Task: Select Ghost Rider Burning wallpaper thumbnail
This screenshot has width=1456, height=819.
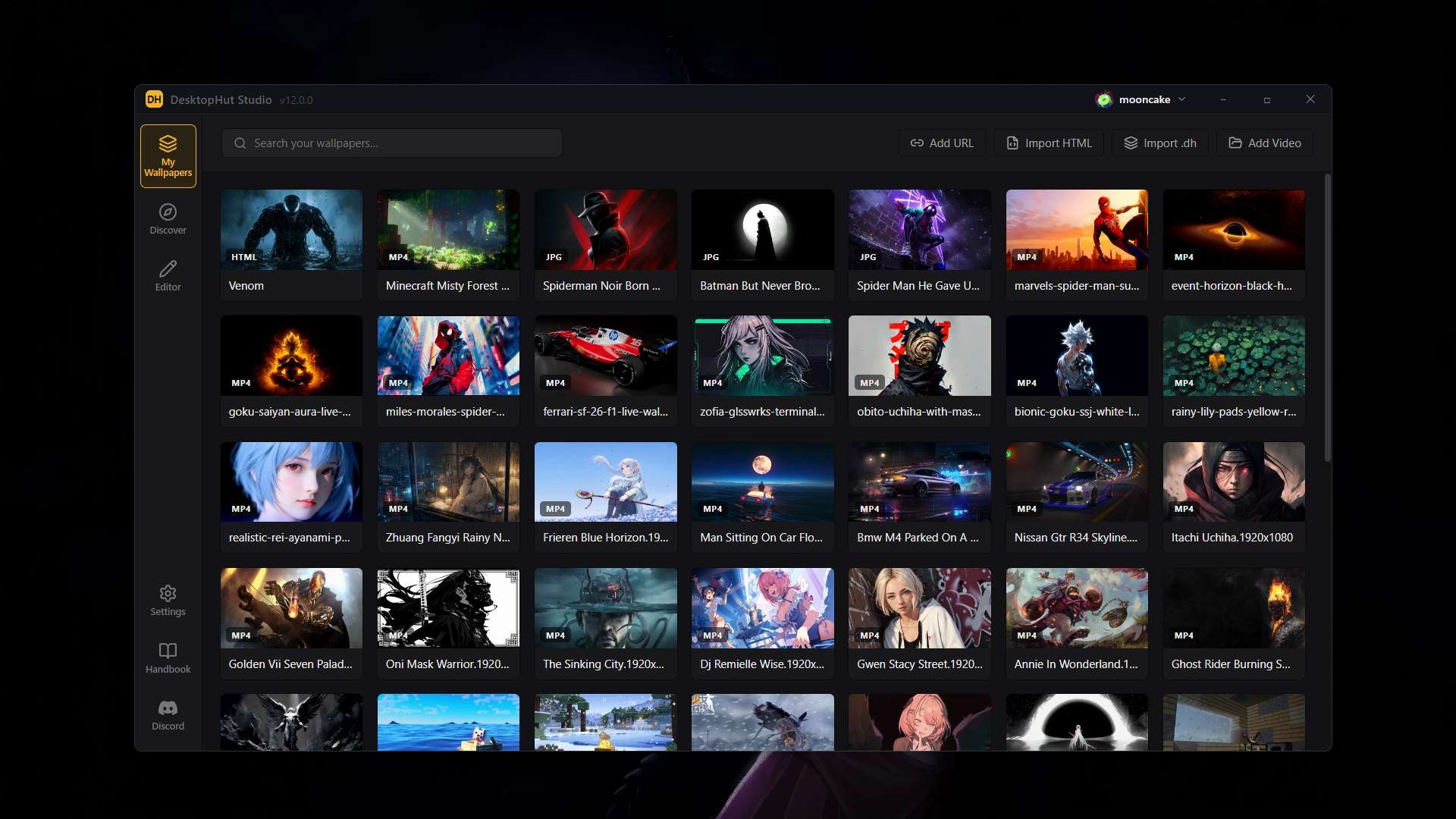Action: point(1234,608)
